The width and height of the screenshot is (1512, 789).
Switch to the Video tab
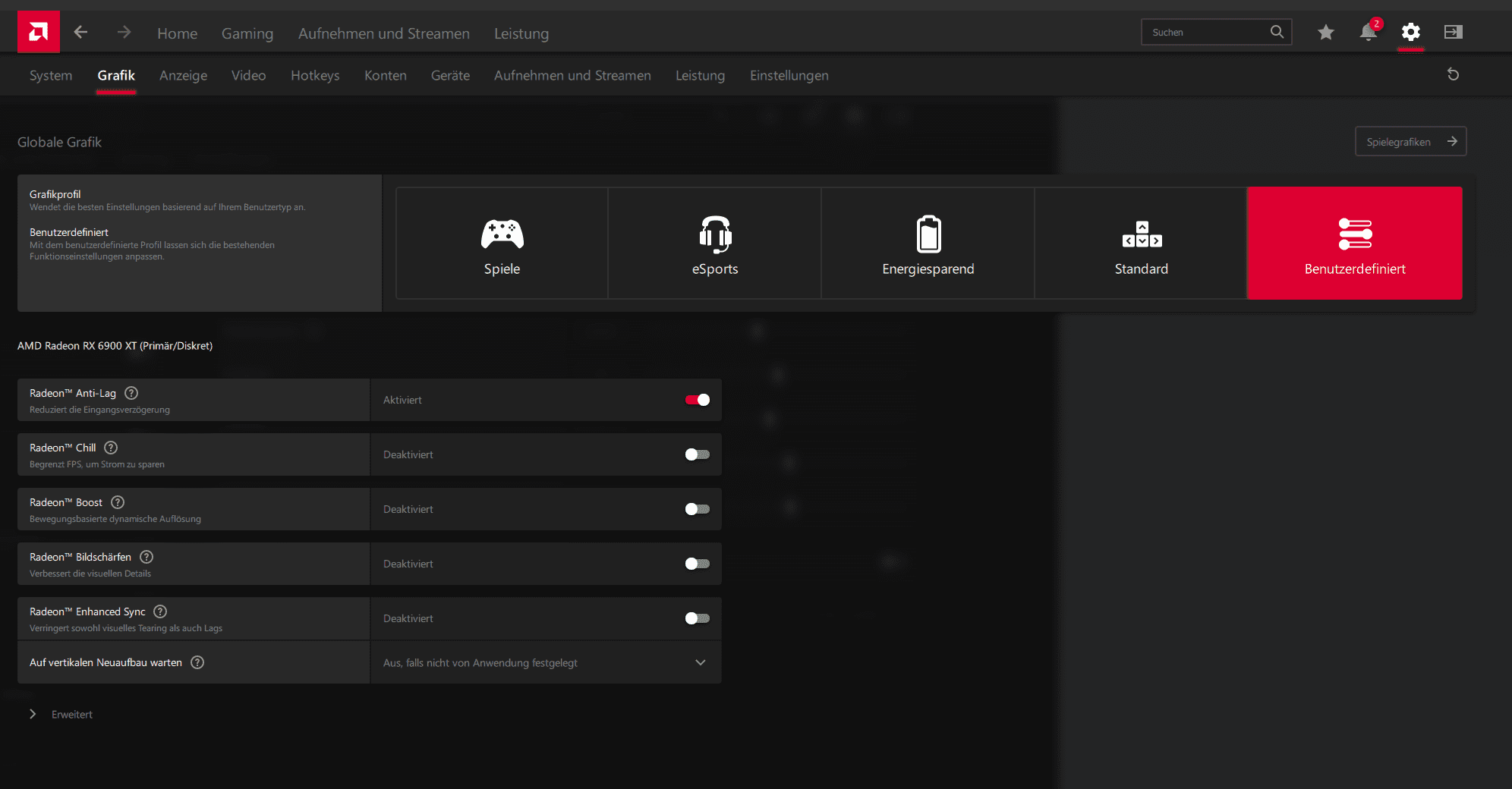point(249,75)
